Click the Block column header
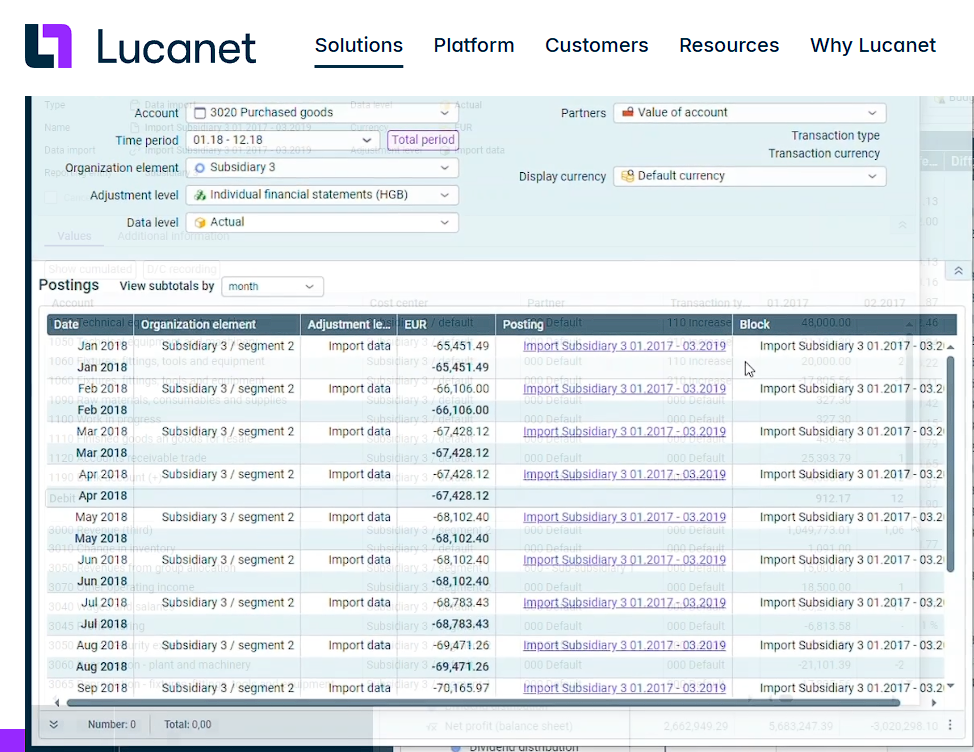The image size is (974, 752). (x=844, y=324)
